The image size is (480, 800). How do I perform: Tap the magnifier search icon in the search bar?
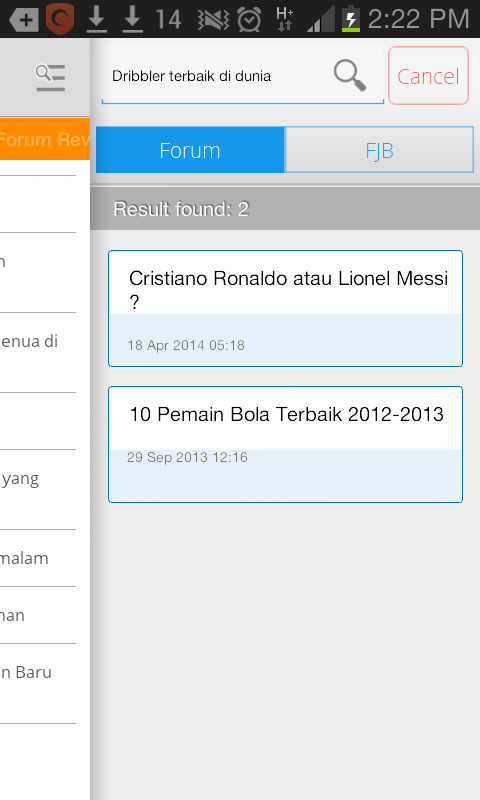(350, 75)
